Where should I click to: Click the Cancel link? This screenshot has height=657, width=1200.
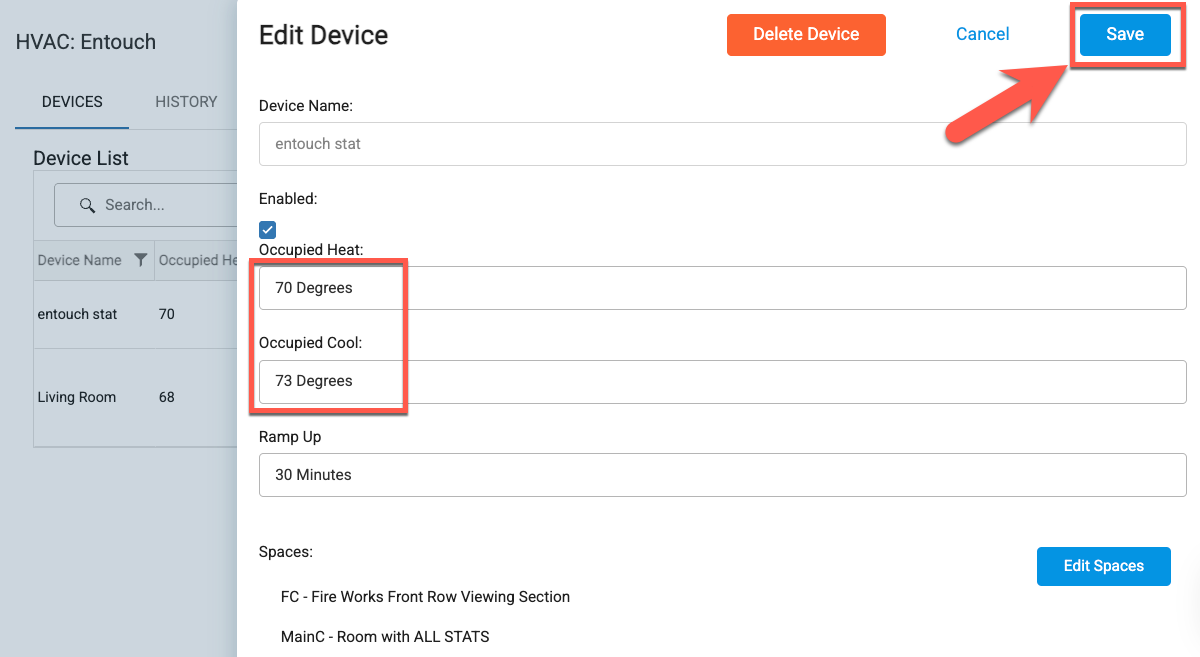982,34
